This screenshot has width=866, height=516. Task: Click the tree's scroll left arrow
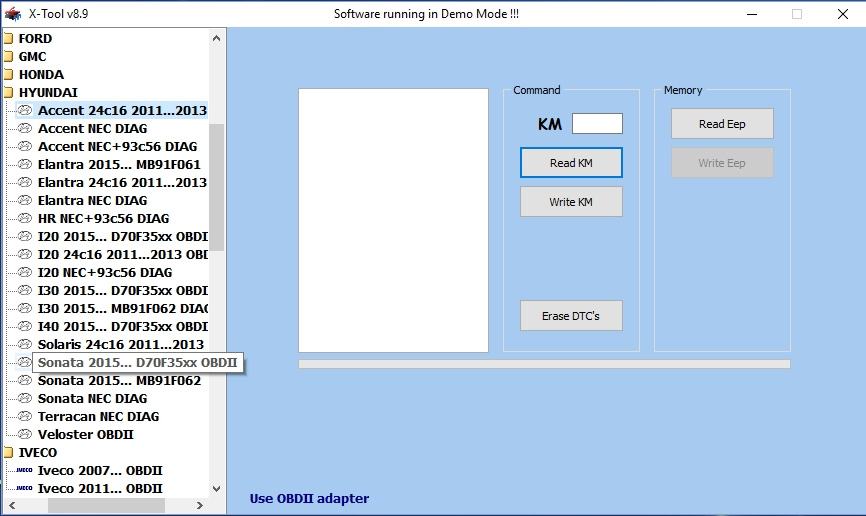(x=12, y=505)
